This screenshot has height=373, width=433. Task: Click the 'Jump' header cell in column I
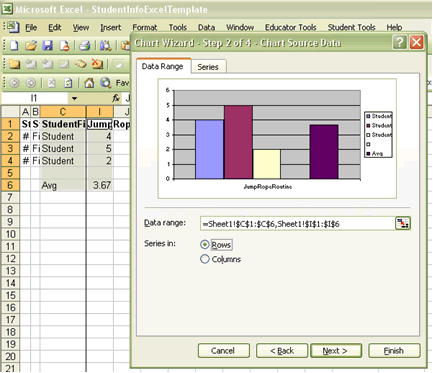99,124
